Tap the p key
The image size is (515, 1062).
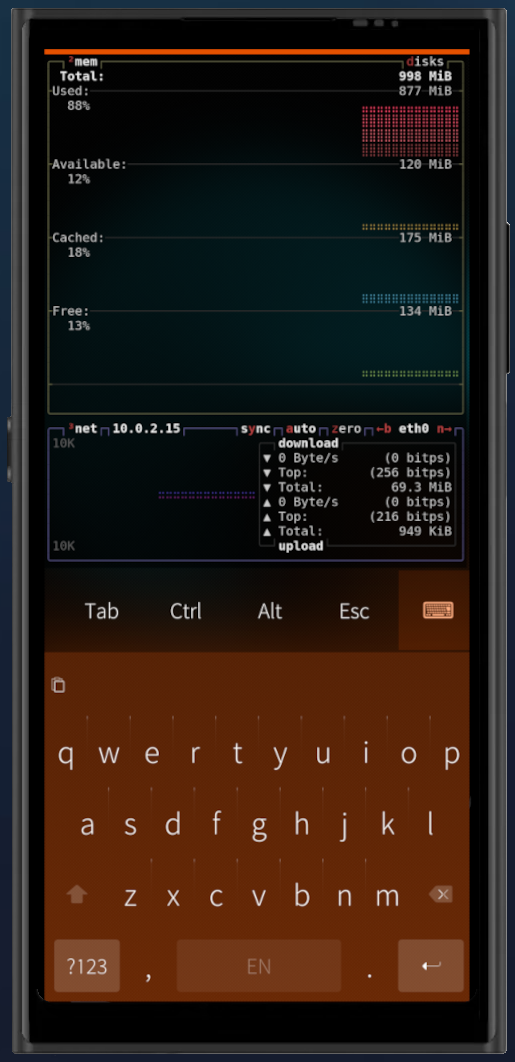point(451,754)
